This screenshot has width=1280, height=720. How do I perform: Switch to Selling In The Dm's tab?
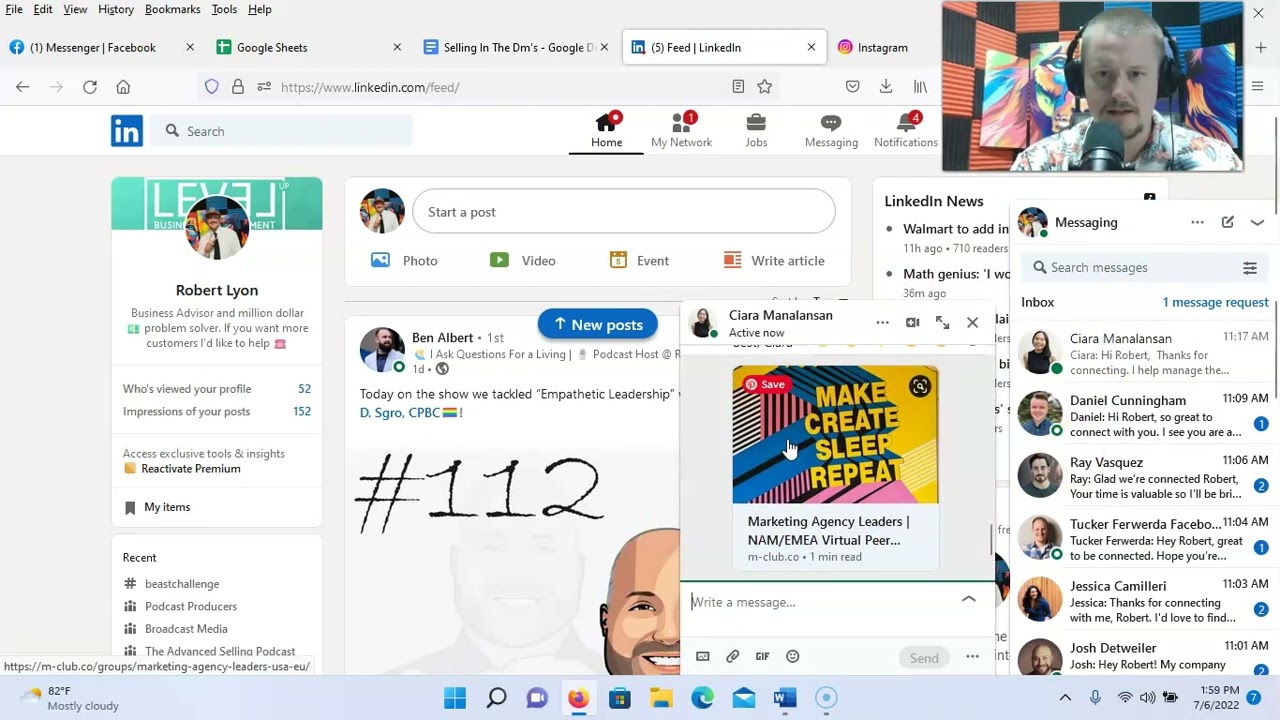click(514, 47)
